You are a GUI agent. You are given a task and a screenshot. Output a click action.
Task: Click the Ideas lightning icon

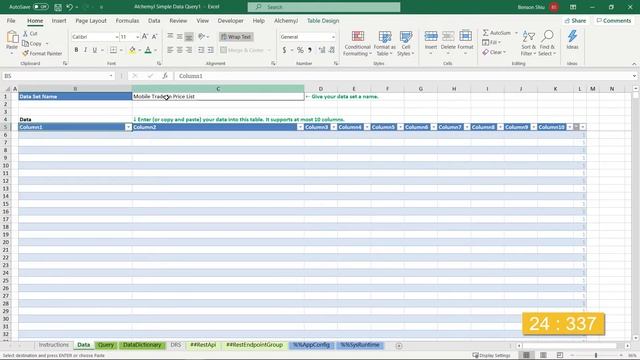[572, 37]
